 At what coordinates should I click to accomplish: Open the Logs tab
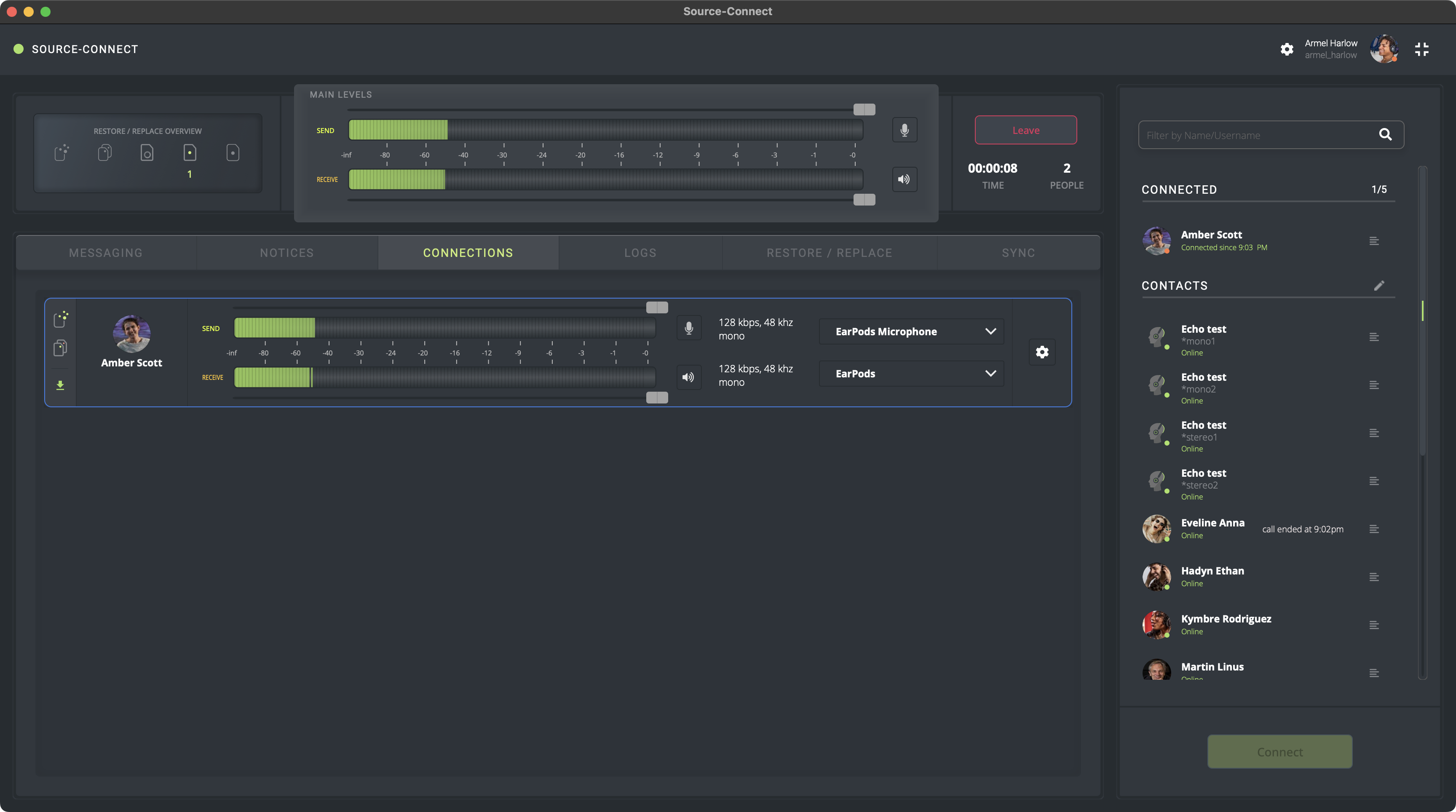point(640,253)
